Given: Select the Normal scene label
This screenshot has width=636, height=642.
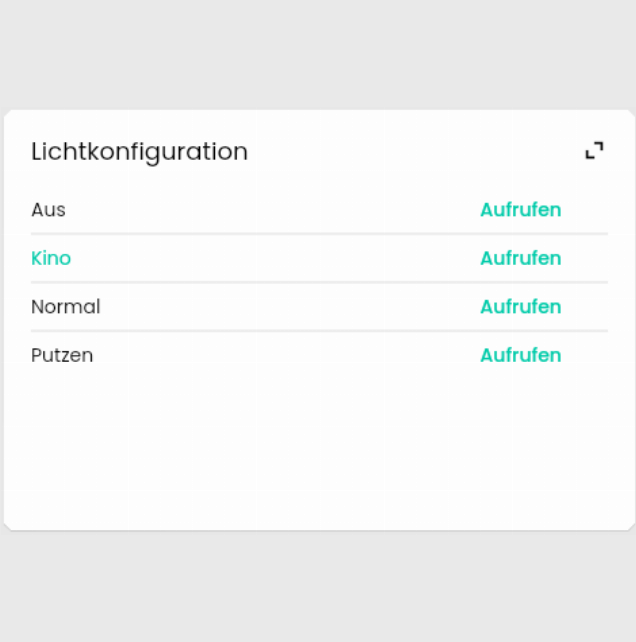Looking at the screenshot, I should pyautogui.click(x=66, y=307).
